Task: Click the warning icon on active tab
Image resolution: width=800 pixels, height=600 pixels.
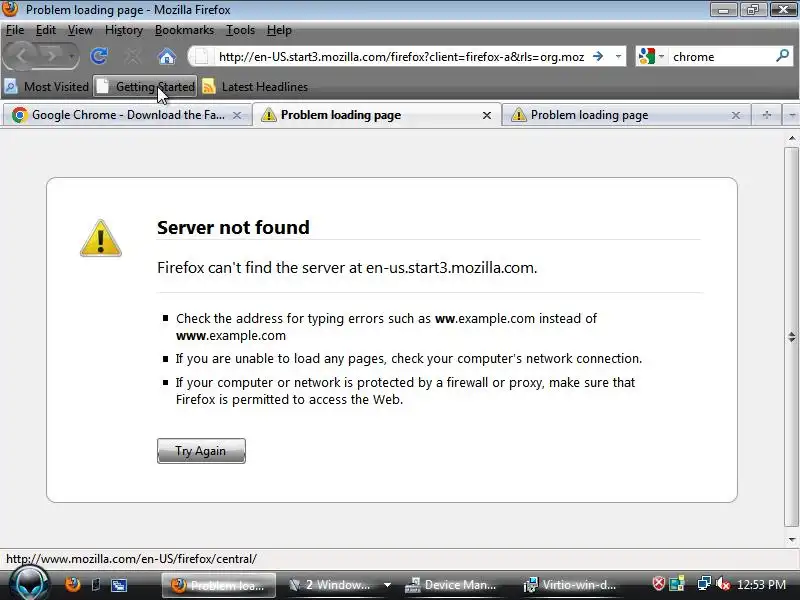Action: click(x=269, y=115)
